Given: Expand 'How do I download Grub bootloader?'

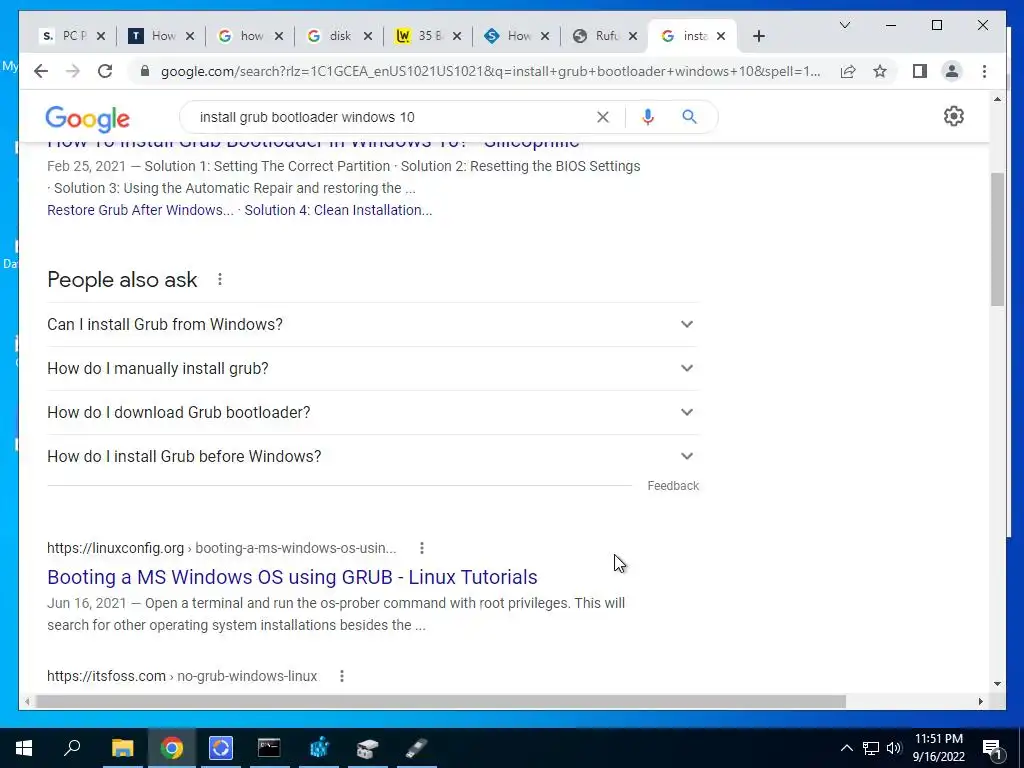Looking at the screenshot, I should click(372, 413).
